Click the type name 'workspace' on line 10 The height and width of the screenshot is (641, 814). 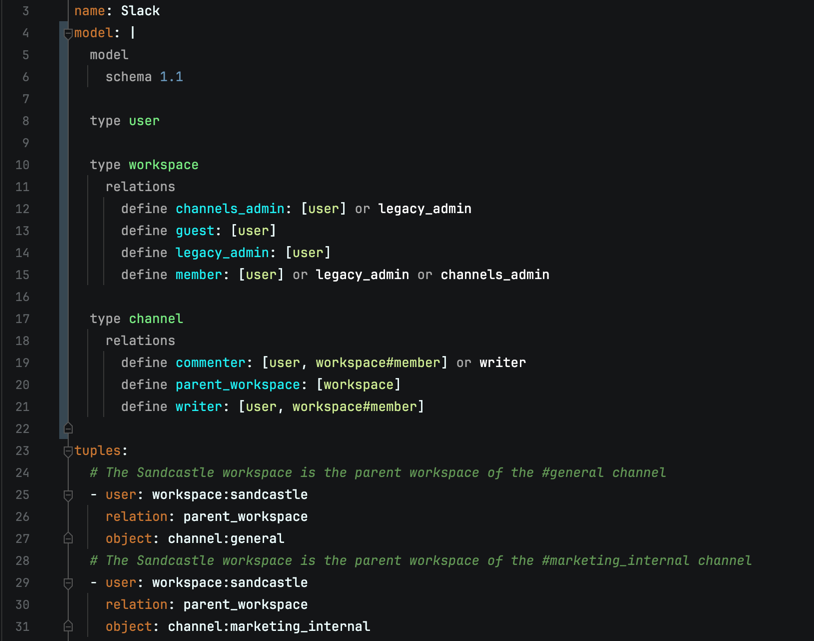click(164, 165)
